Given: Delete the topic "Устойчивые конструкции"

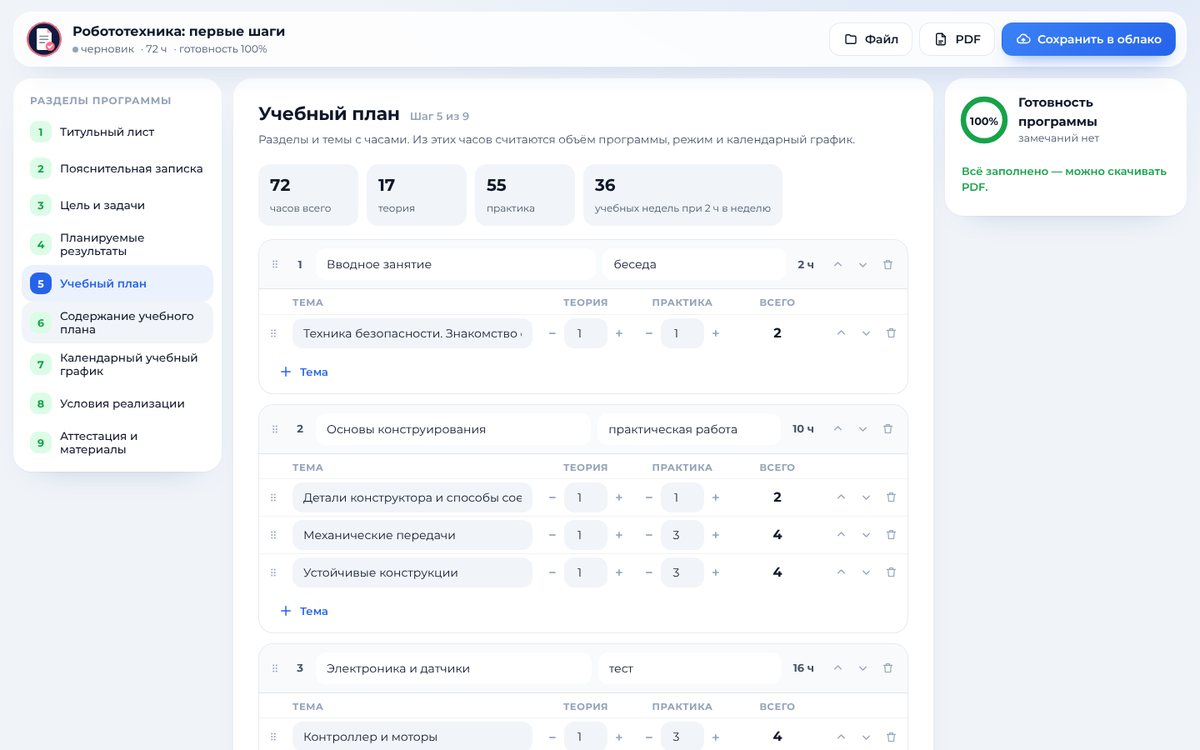Looking at the screenshot, I should 891,573.
